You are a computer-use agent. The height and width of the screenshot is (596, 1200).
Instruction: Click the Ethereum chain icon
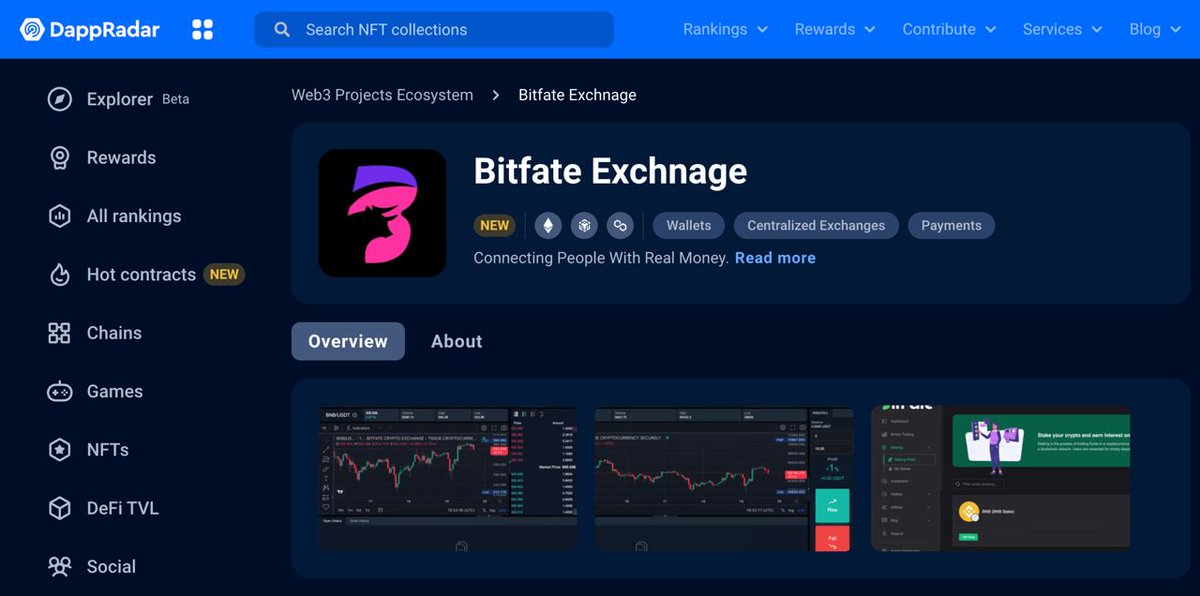(x=548, y=225)
